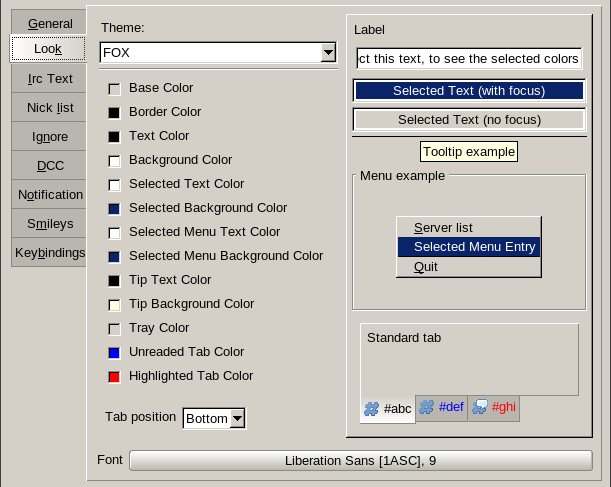Open the DCC settings tab
The image size is (611, 487).
coord(49,165)
